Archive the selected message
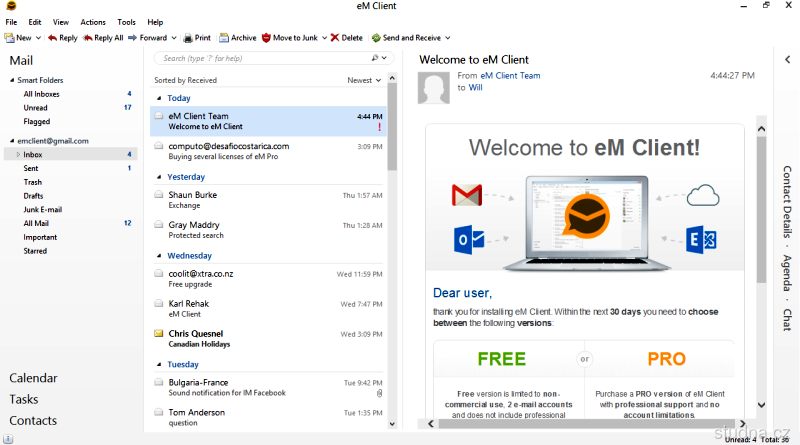Viewport: 800px width, 445px height. 238,38
